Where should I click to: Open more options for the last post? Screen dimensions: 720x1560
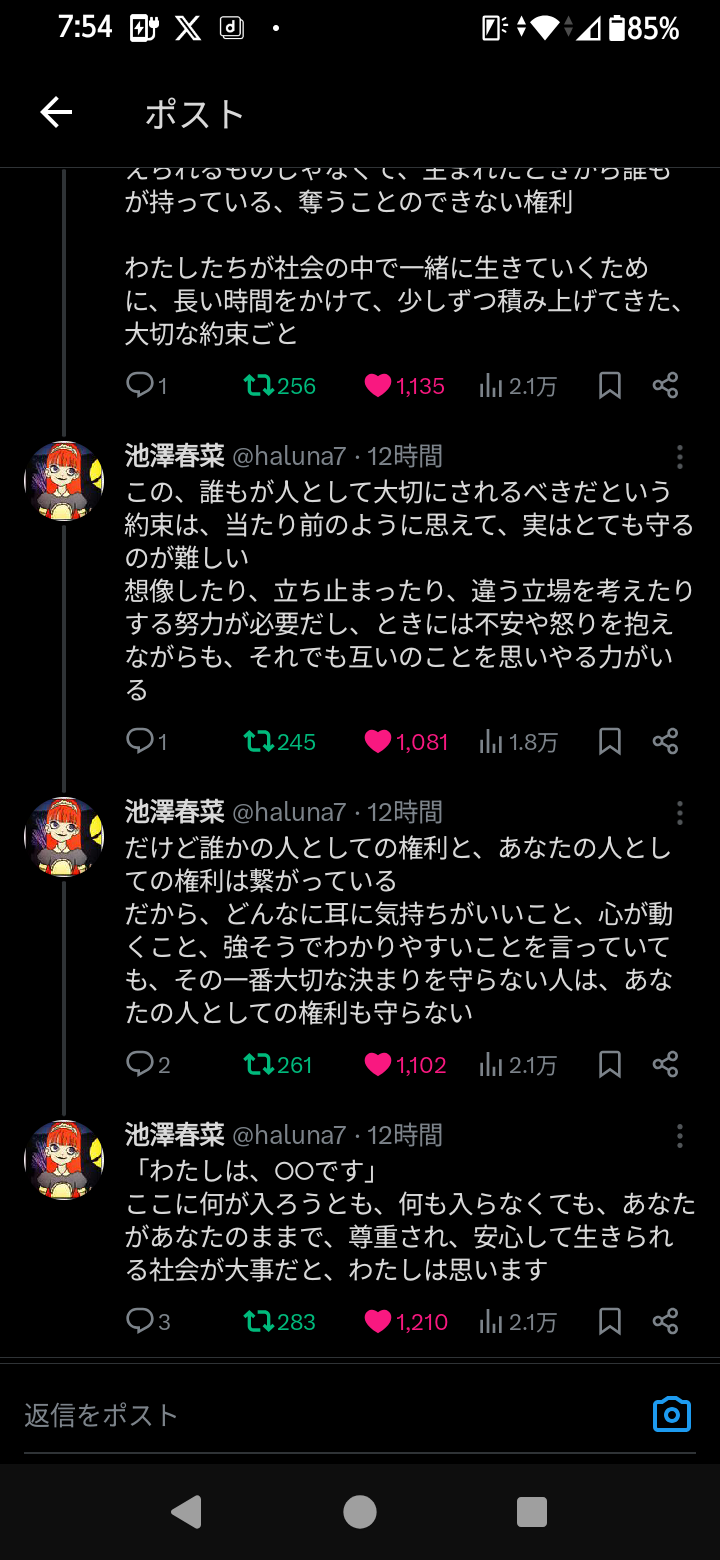tap(680, 1135)
